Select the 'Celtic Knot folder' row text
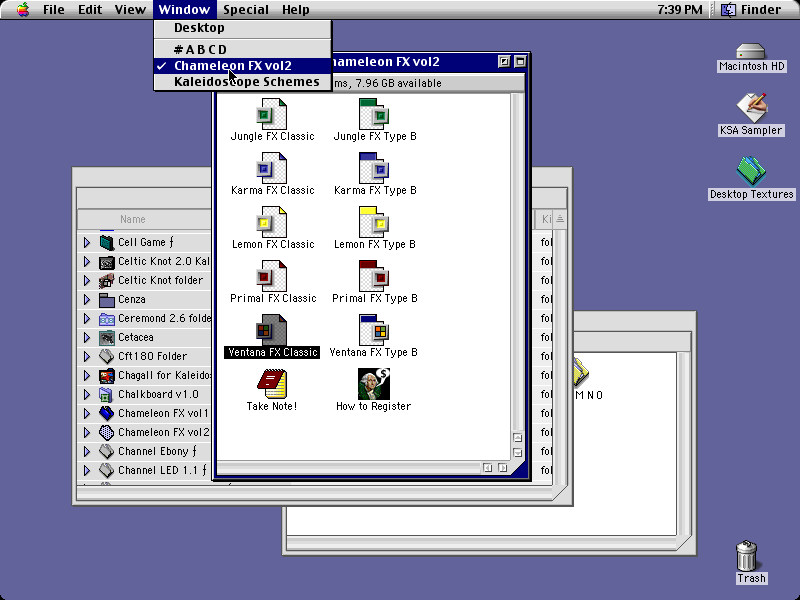Viewport: 800px width, 600px height. [x=160, y=281]
